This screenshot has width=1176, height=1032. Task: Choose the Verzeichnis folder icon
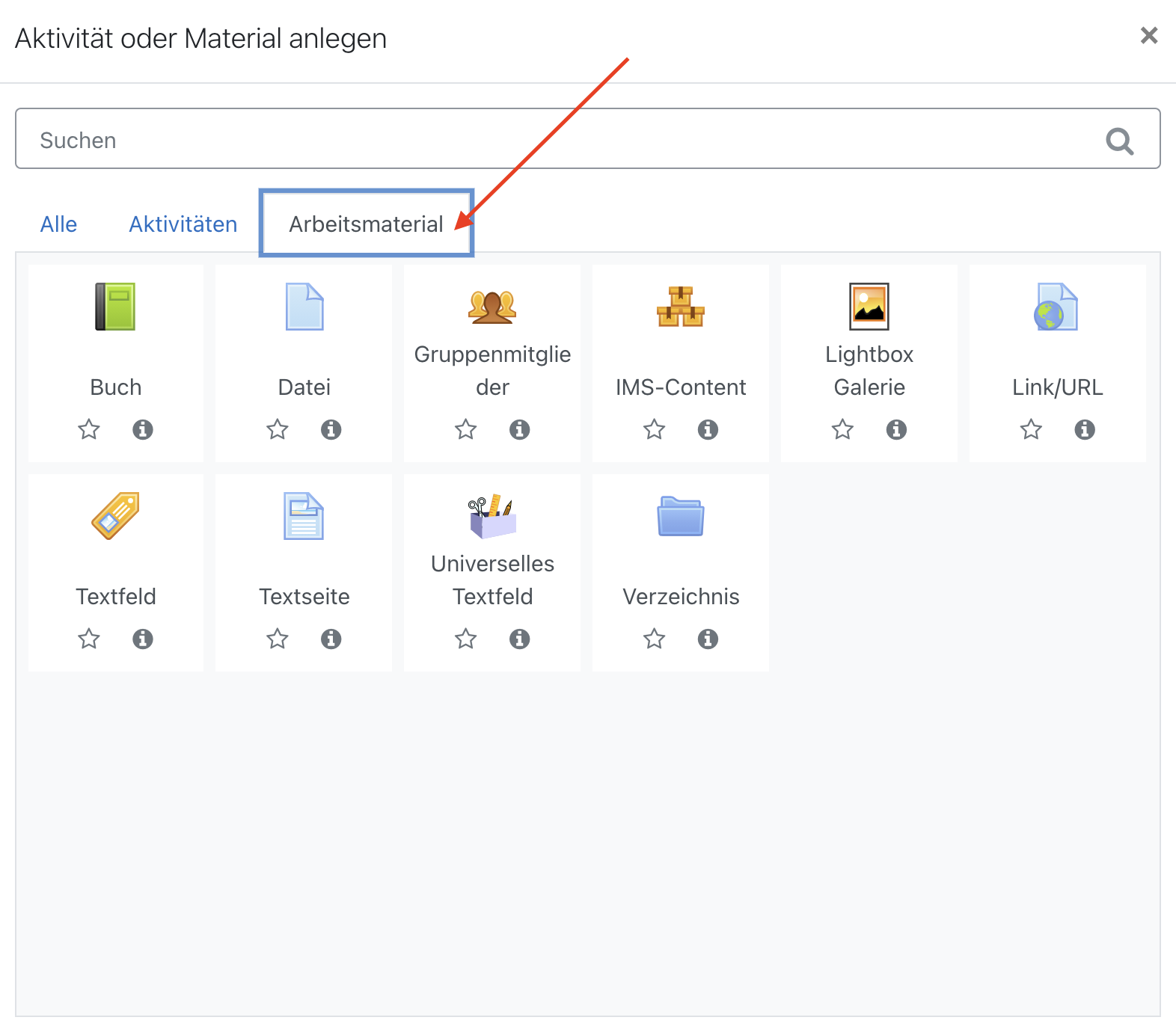pos(681,516)
